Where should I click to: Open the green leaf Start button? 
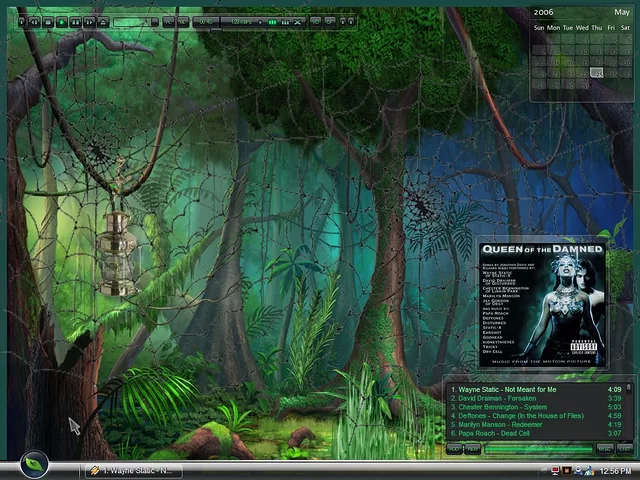(x=34, y=465)
